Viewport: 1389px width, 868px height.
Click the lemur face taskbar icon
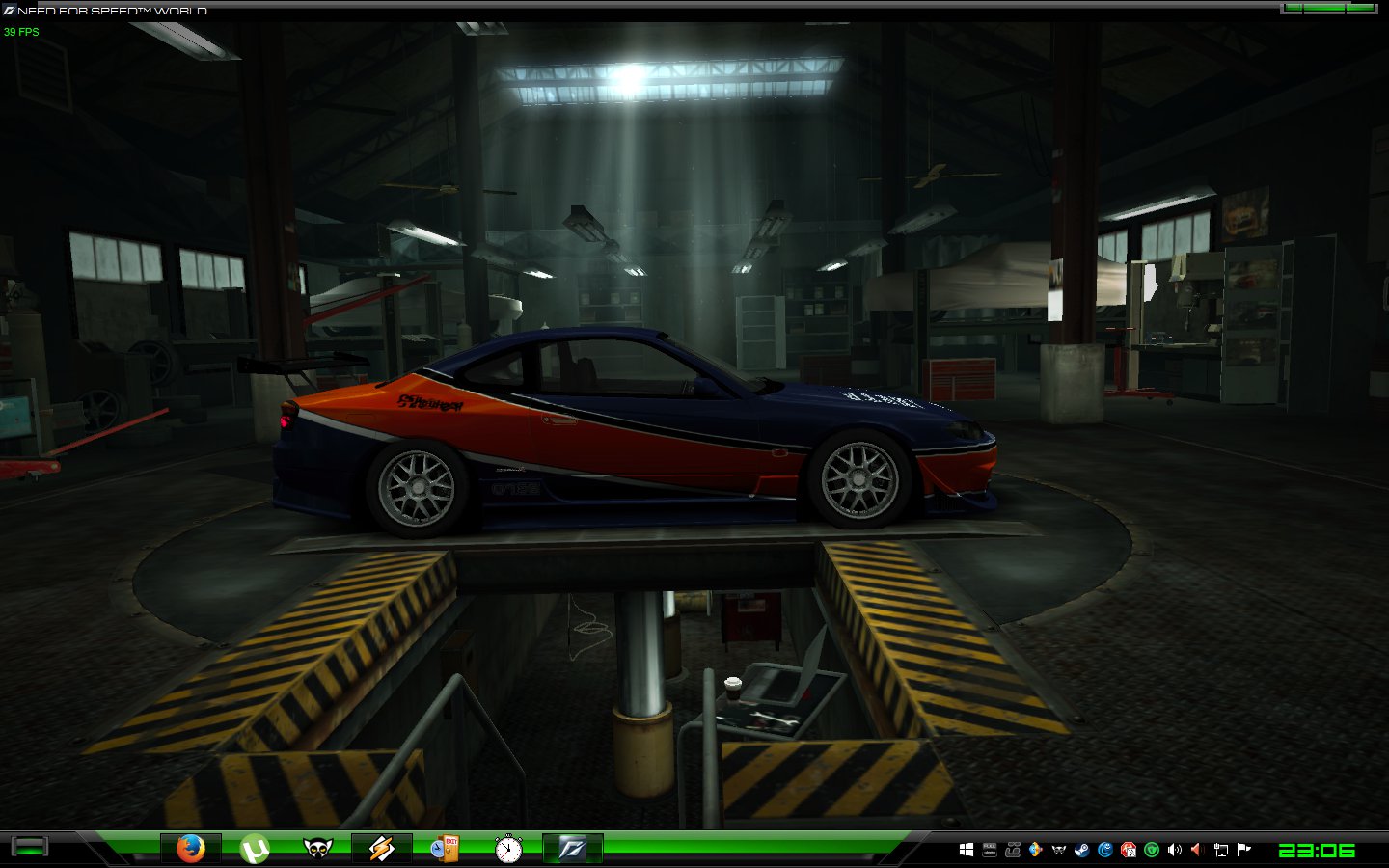point(317,849)
